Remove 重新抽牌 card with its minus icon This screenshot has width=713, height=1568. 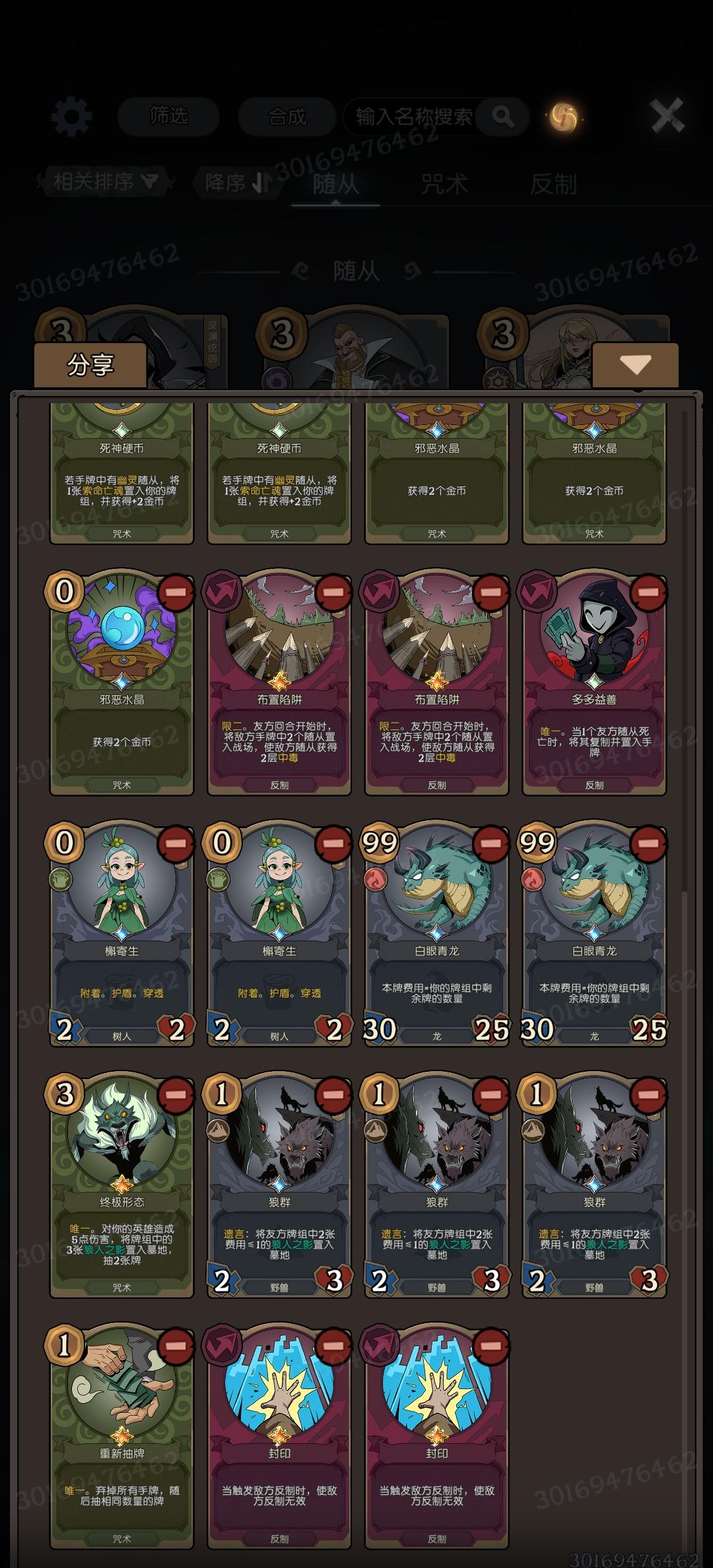pyautogui.click(x=175, y=1346)
